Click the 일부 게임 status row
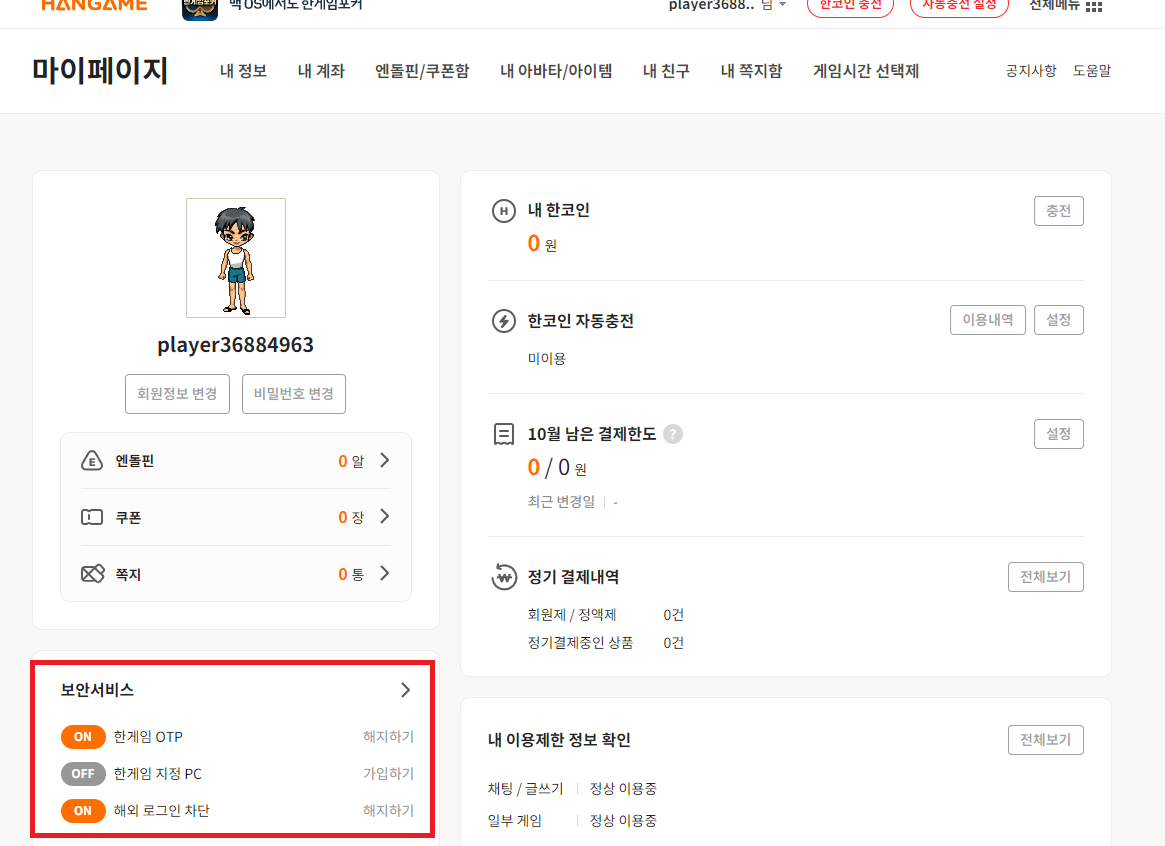The image size is (1165, 846). coord(572,821)
